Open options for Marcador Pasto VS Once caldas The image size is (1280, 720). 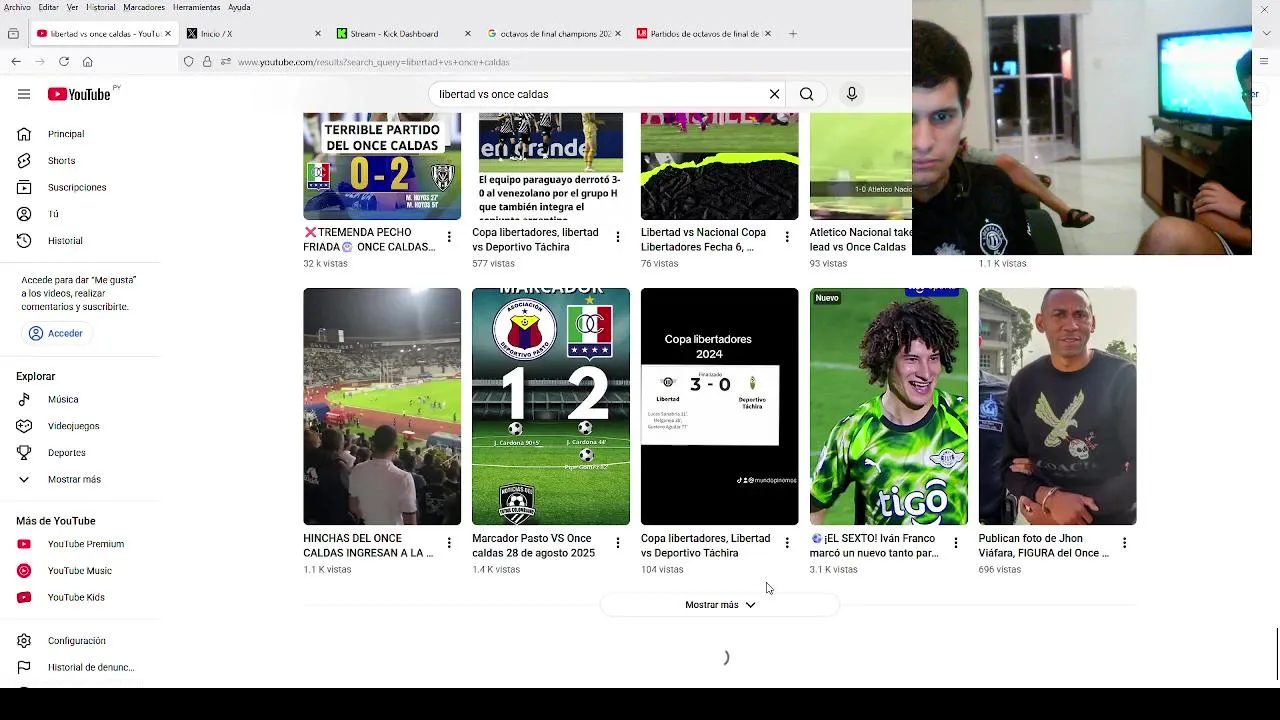click(x=618, y=543)
